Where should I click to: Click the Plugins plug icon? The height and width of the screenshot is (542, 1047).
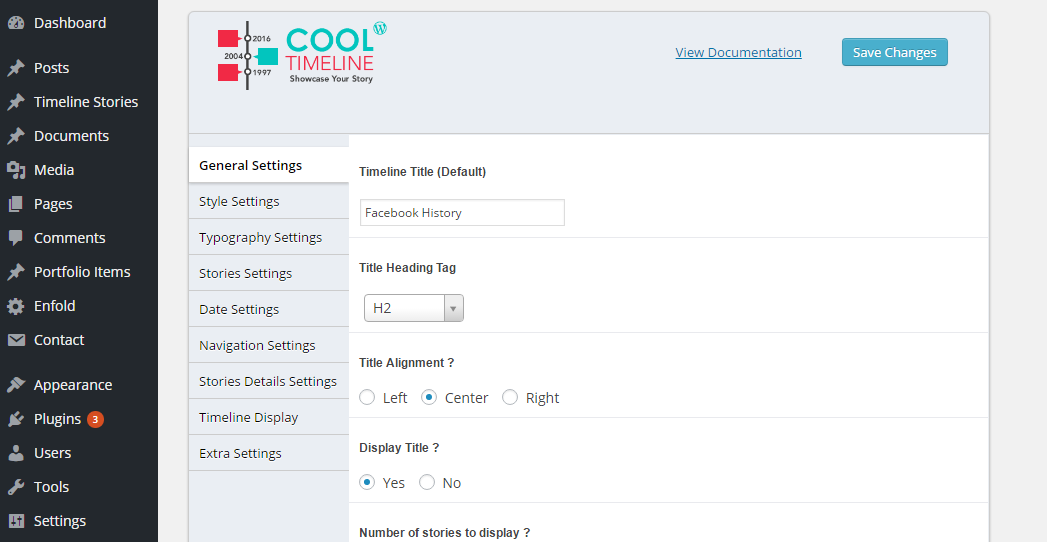[16, 419]
